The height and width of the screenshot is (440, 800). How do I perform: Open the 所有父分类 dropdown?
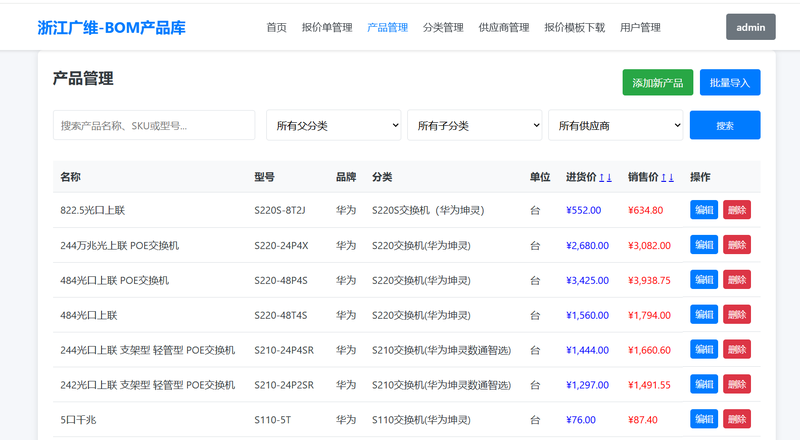334,125
